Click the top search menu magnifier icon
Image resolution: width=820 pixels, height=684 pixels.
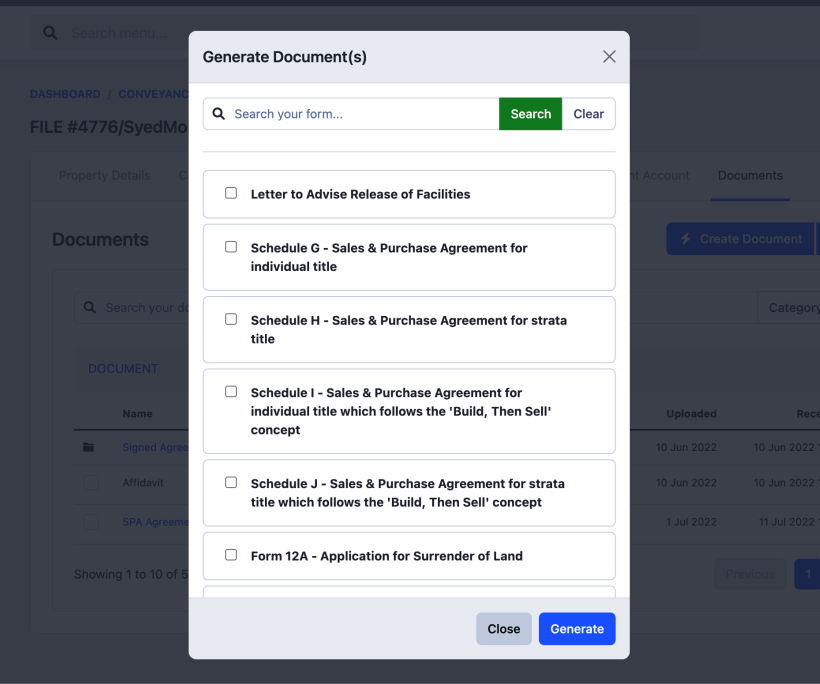tap(50, 33)
